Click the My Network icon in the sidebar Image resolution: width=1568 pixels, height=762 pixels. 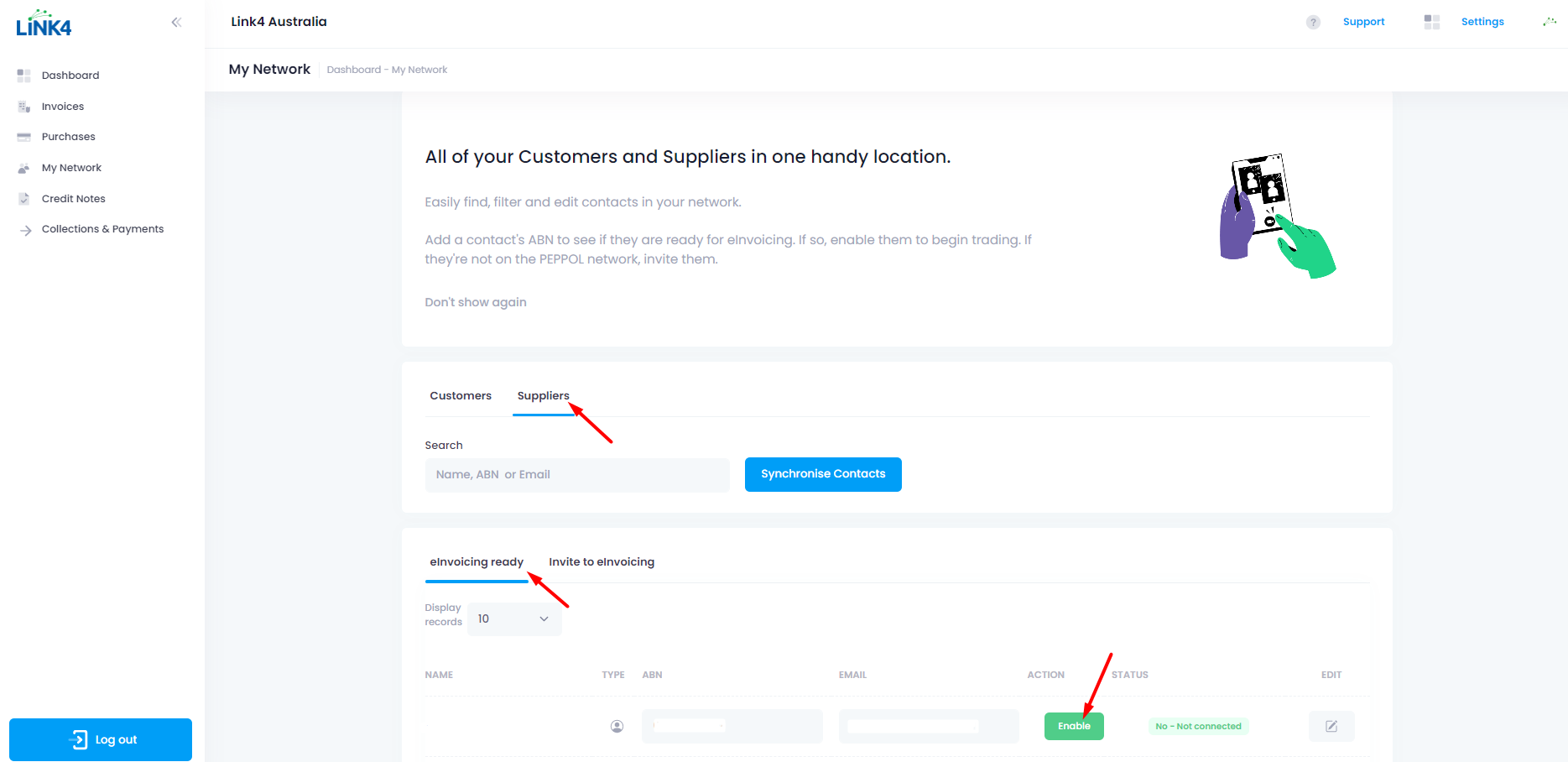click(x=23, y=168)
